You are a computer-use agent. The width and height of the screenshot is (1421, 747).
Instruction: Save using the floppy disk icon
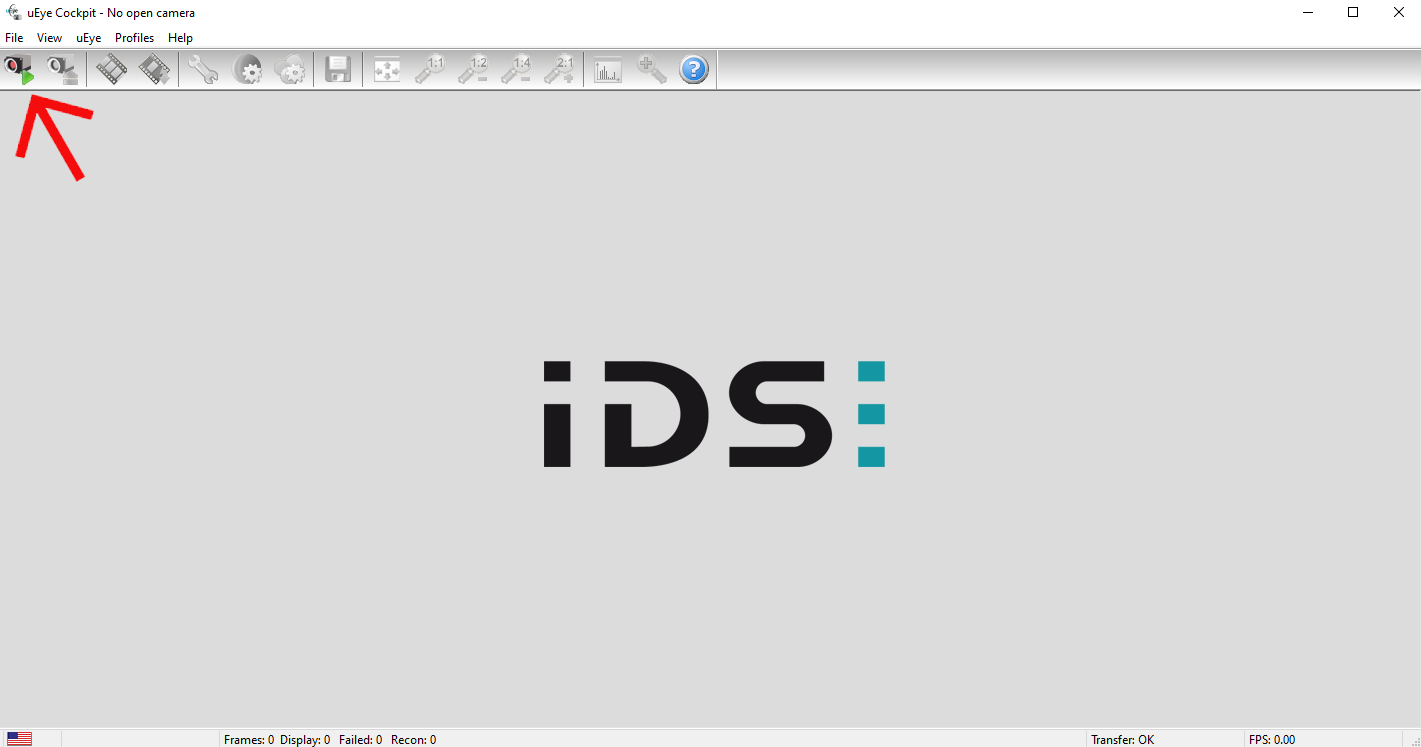click(x=338, y=69)
